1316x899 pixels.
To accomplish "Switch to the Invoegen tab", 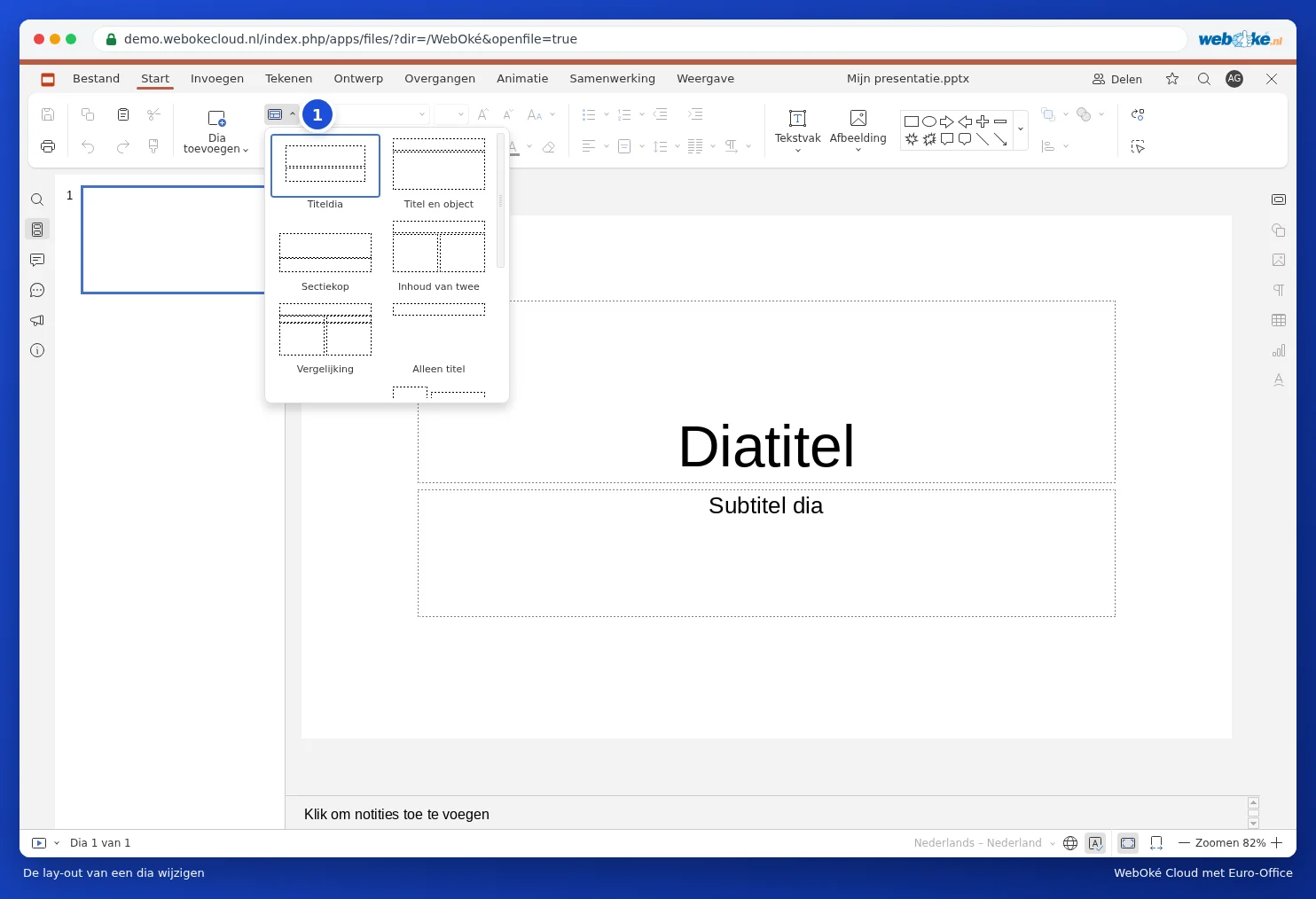I will pyautogui.click(x=217, y=79).
